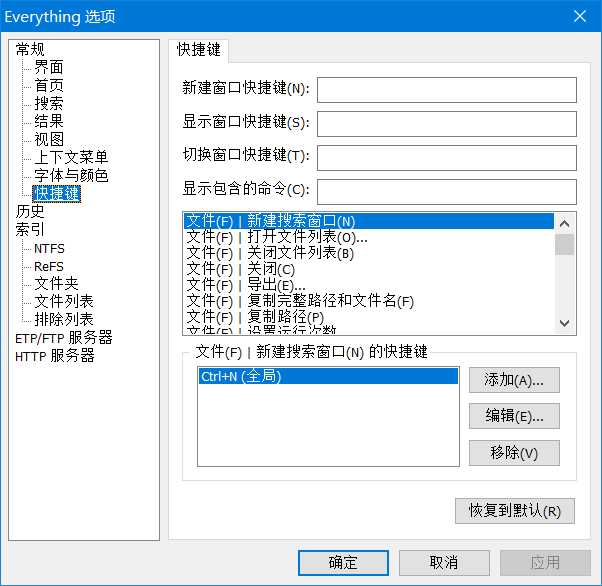Open 字体与颜色 settings
Screen dimensions: 602x586
click(x=71, y=175)
